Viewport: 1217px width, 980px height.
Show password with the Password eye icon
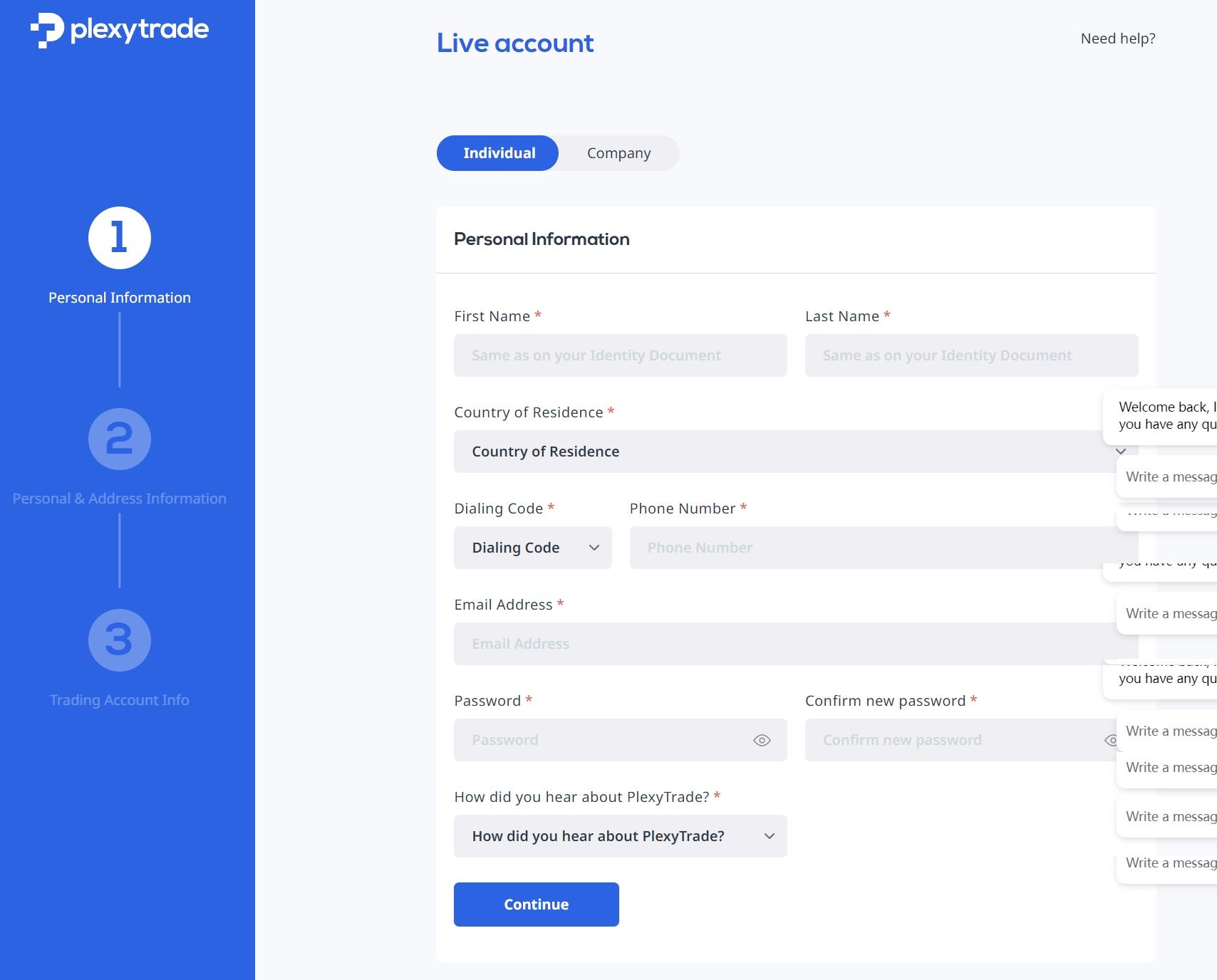coord(762,740)
